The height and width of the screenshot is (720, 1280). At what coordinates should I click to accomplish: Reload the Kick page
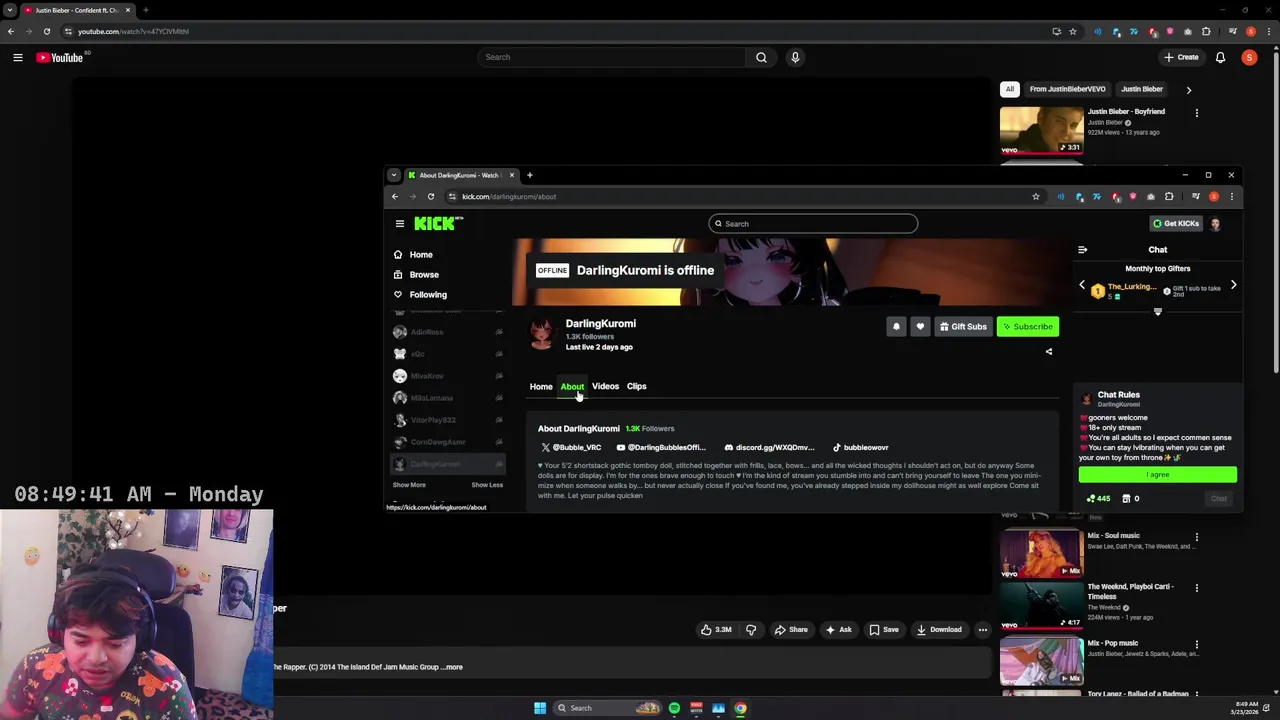431,197
